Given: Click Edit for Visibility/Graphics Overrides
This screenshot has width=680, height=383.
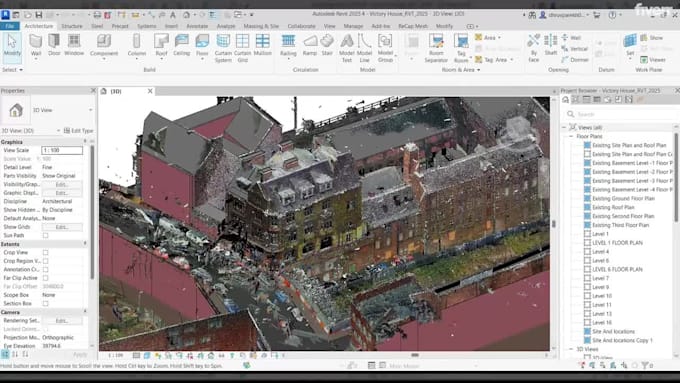Looking at the screenshot, I should coord(62,184).
